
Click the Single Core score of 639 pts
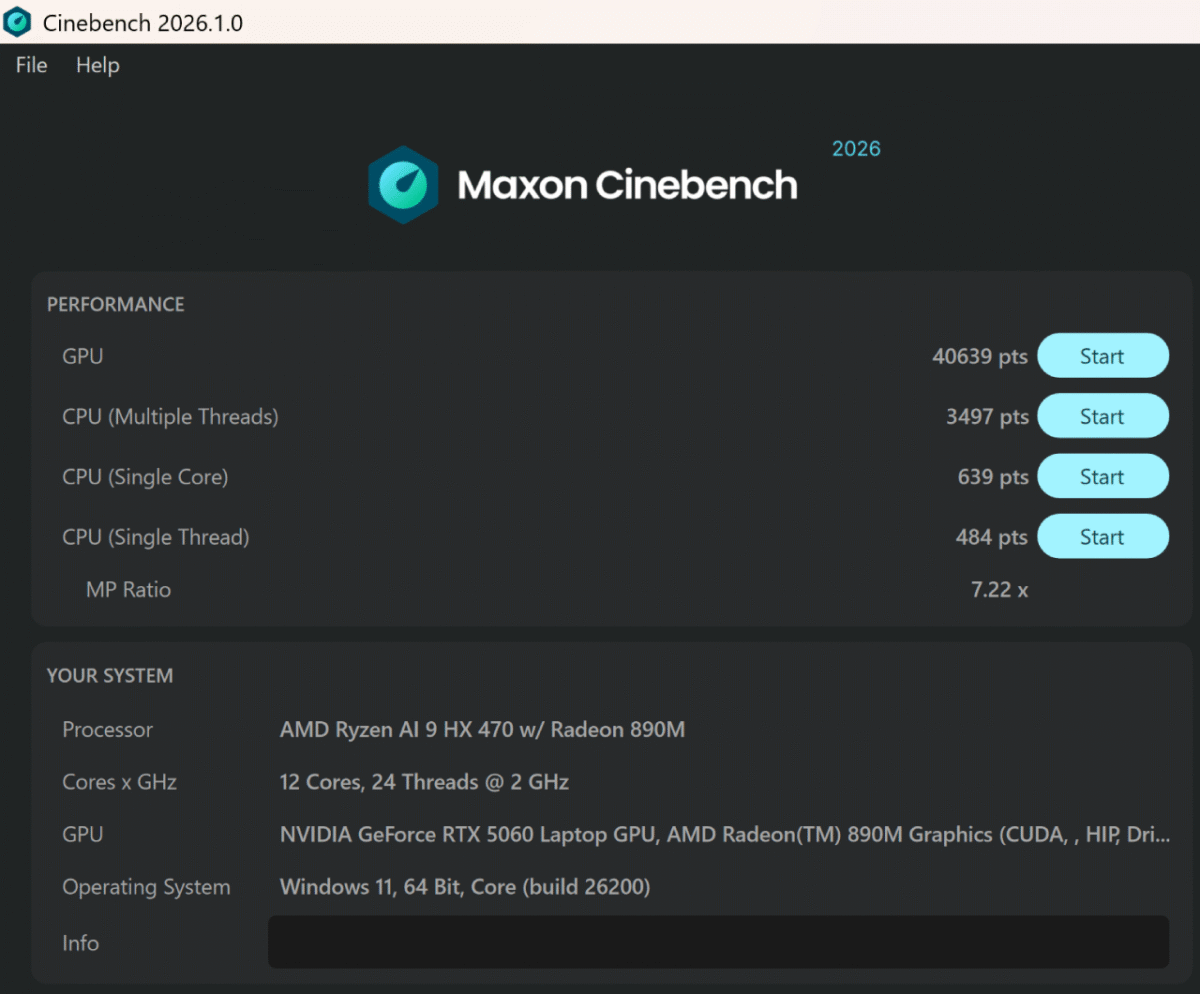[x=992, y=477]
